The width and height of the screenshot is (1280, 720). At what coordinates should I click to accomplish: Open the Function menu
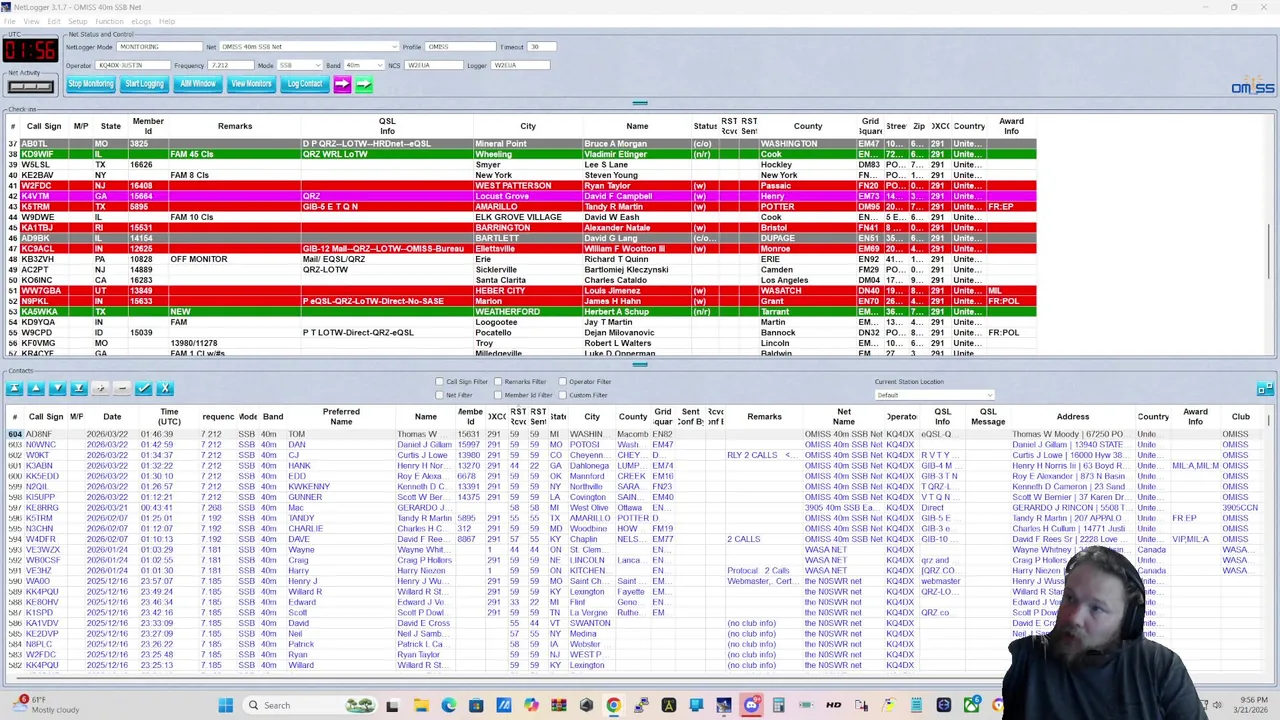[x=109, y=21]
